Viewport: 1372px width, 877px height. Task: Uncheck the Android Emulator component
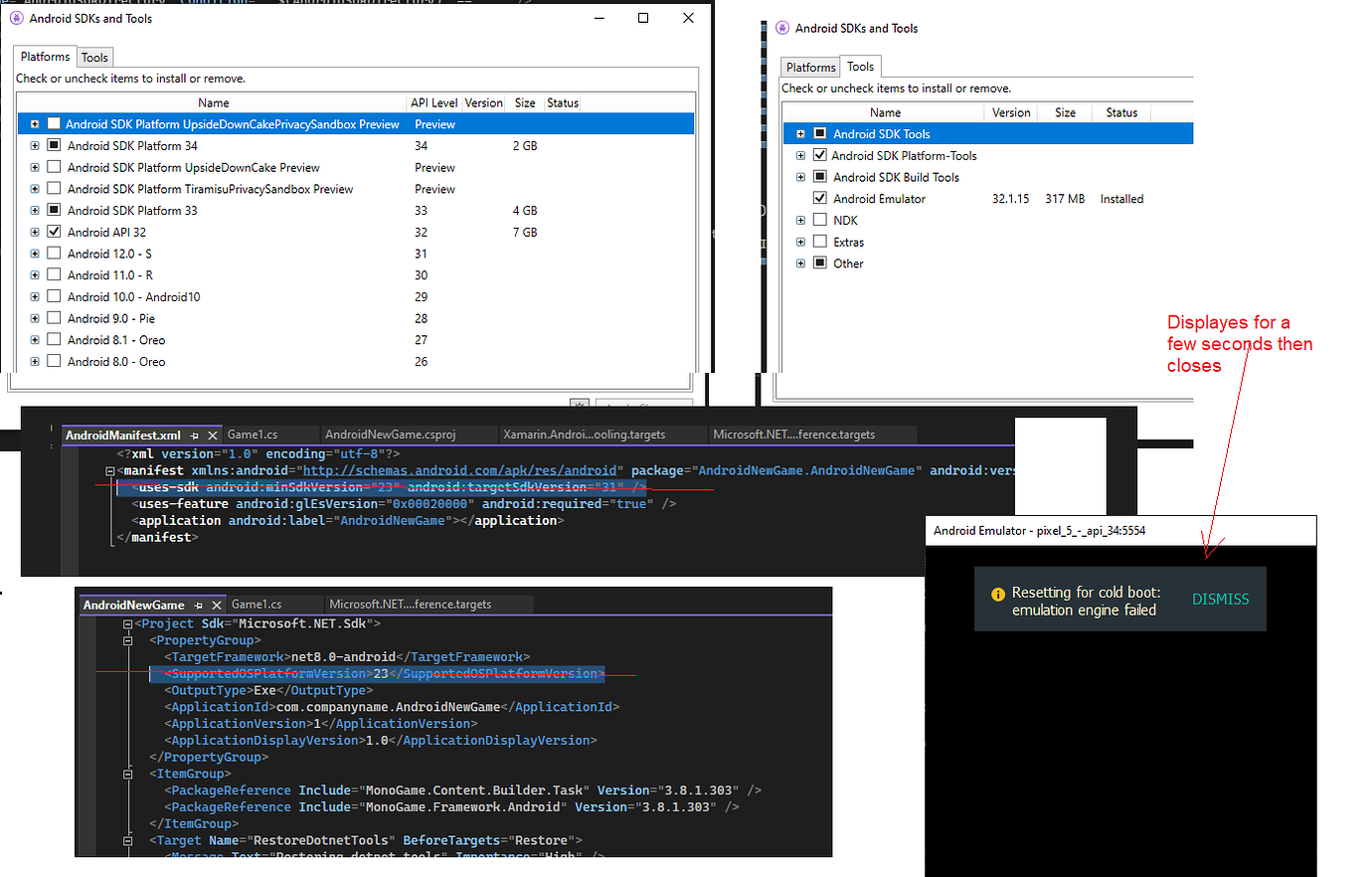(819, 198)
